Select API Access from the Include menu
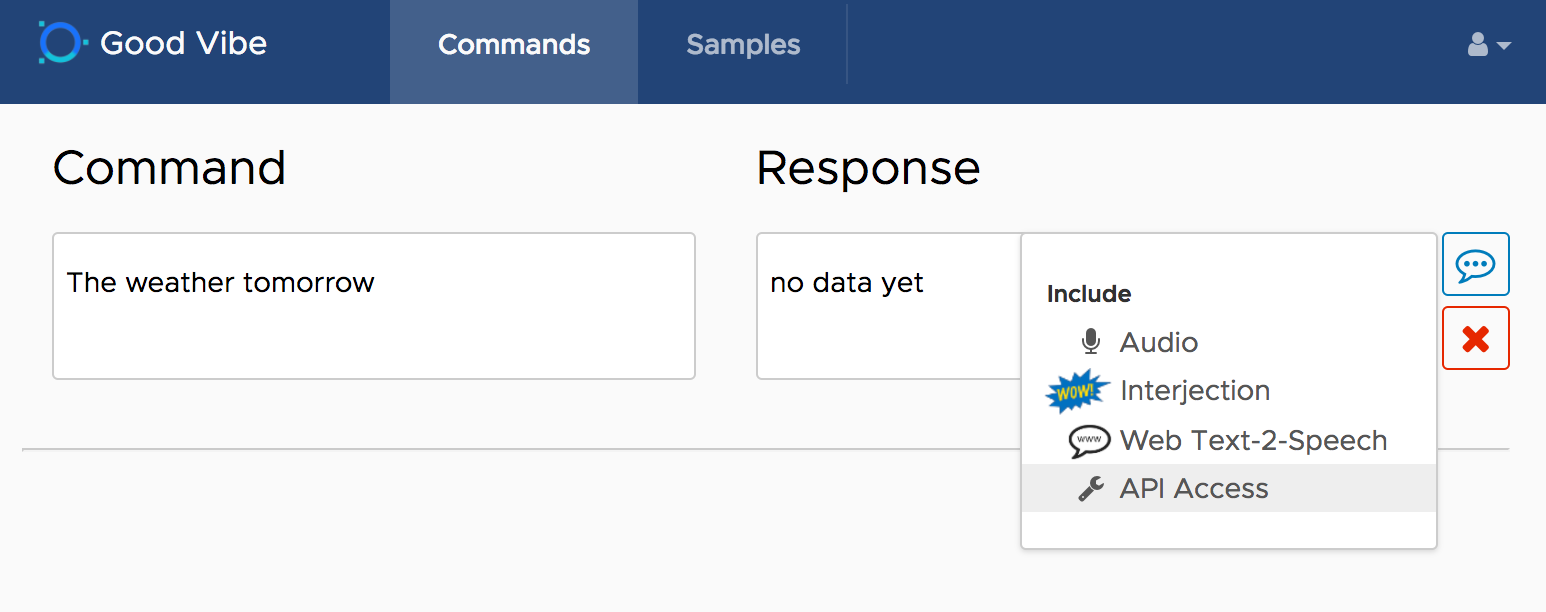The height and width of the screenshot is (612, 1546). click(1194, 489)
